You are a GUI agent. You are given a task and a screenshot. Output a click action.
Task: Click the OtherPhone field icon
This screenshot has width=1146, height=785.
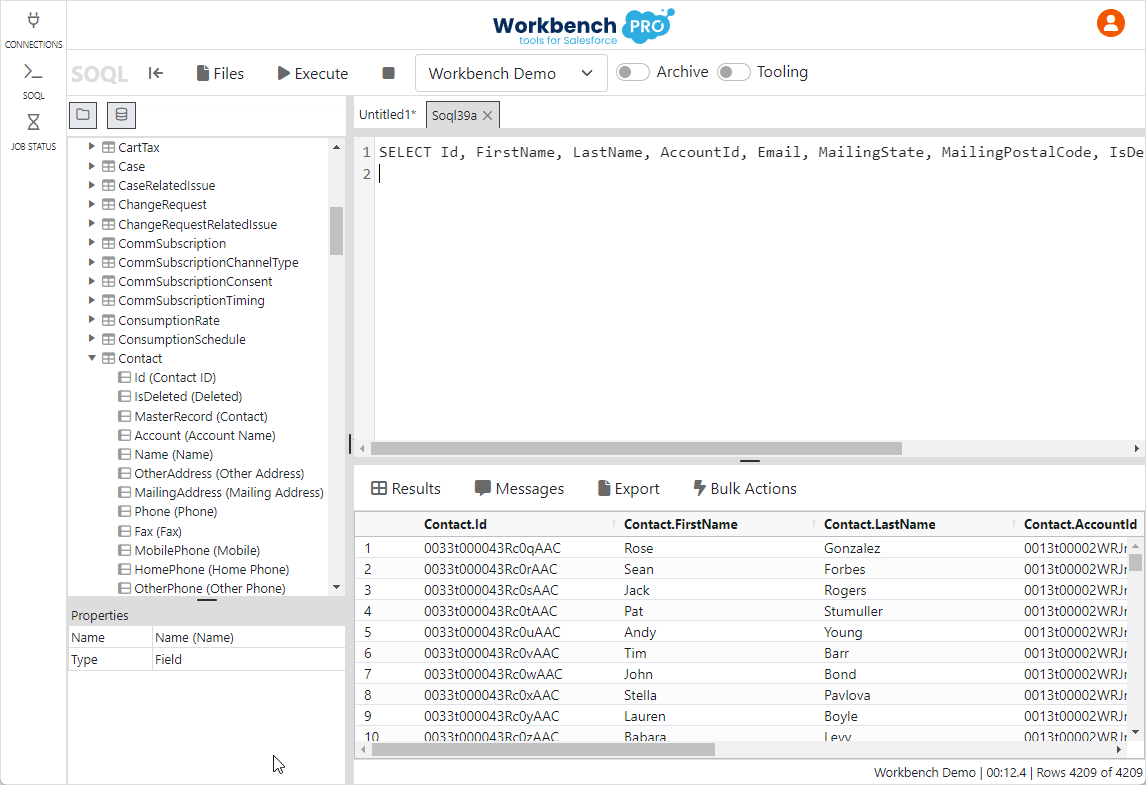124,588
